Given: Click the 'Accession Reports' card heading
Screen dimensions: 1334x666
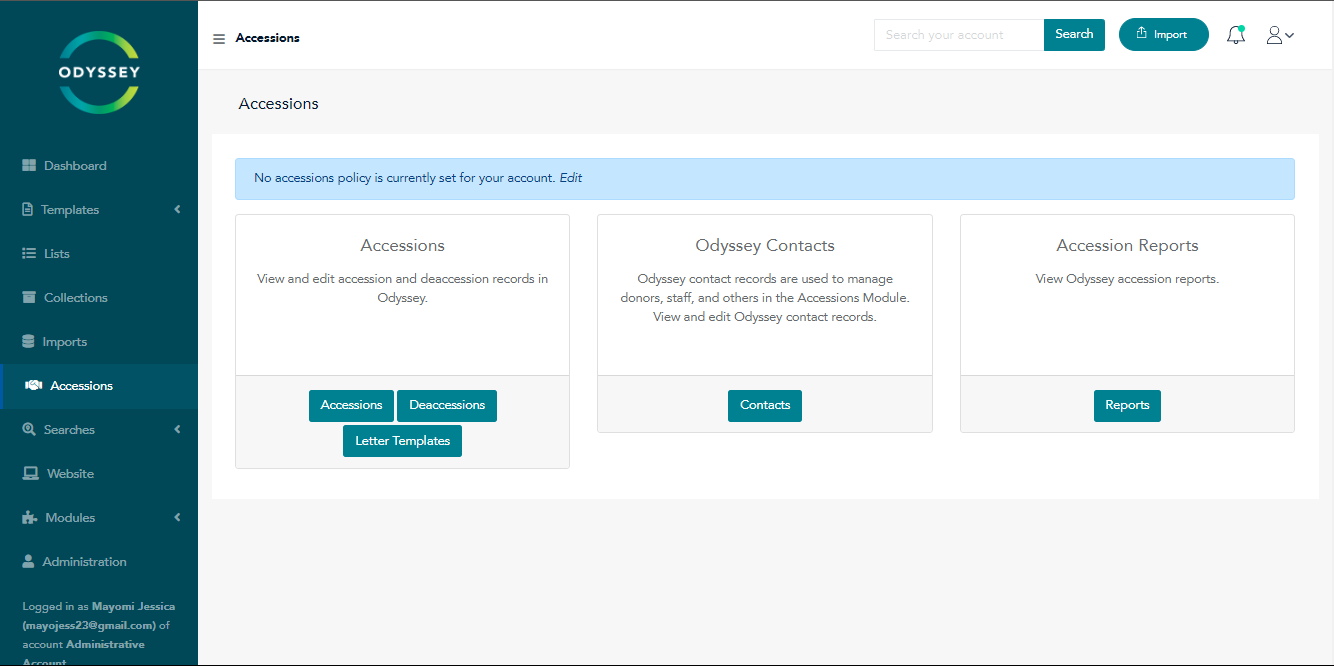Looking at the screenshot, I should coord(1127,246).
